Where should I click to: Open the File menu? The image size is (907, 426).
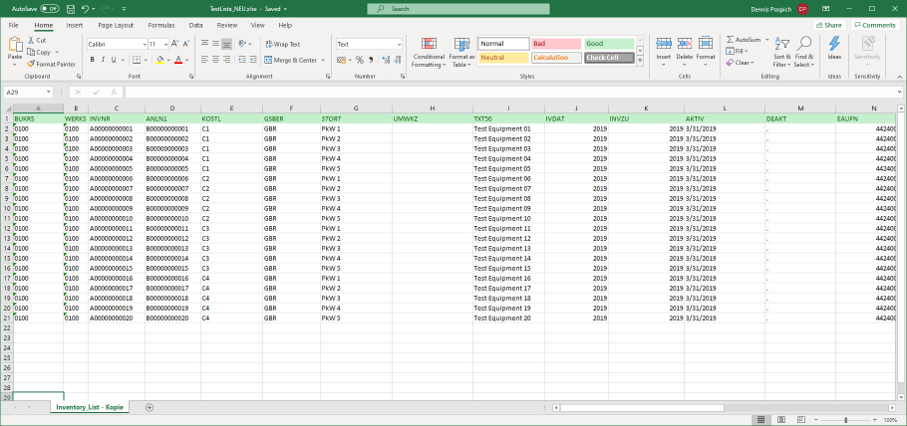click(13, 25)
